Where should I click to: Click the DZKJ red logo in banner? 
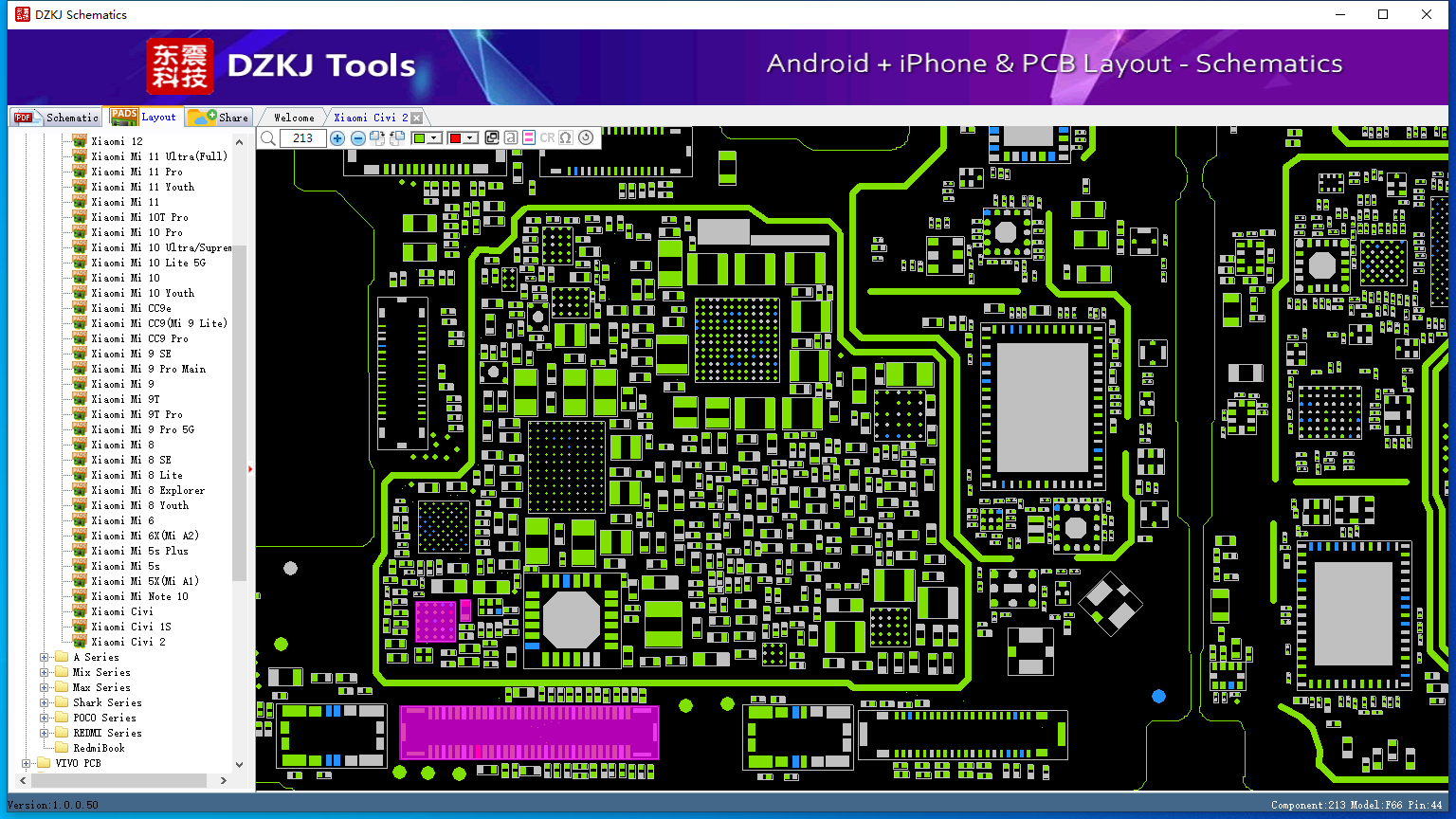(x=180, y=66)
